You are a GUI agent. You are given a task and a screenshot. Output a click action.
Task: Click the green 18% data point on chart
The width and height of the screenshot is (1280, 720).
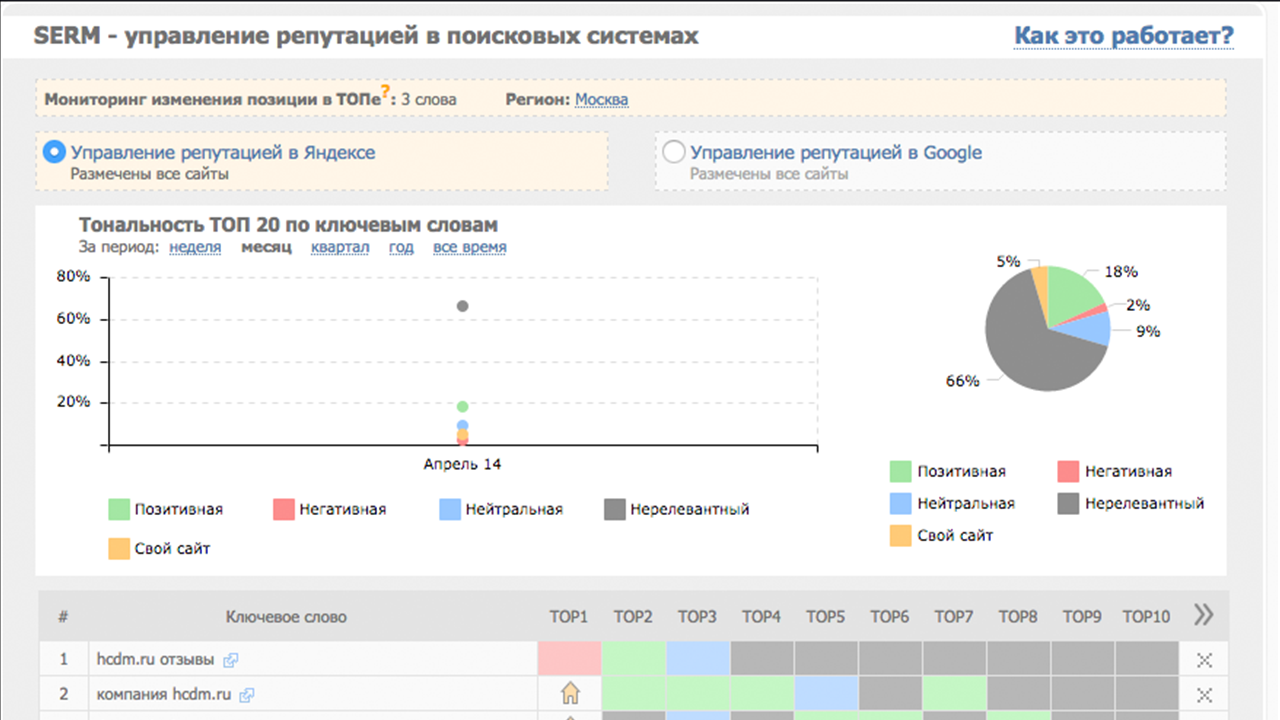(x=462, y=407)
